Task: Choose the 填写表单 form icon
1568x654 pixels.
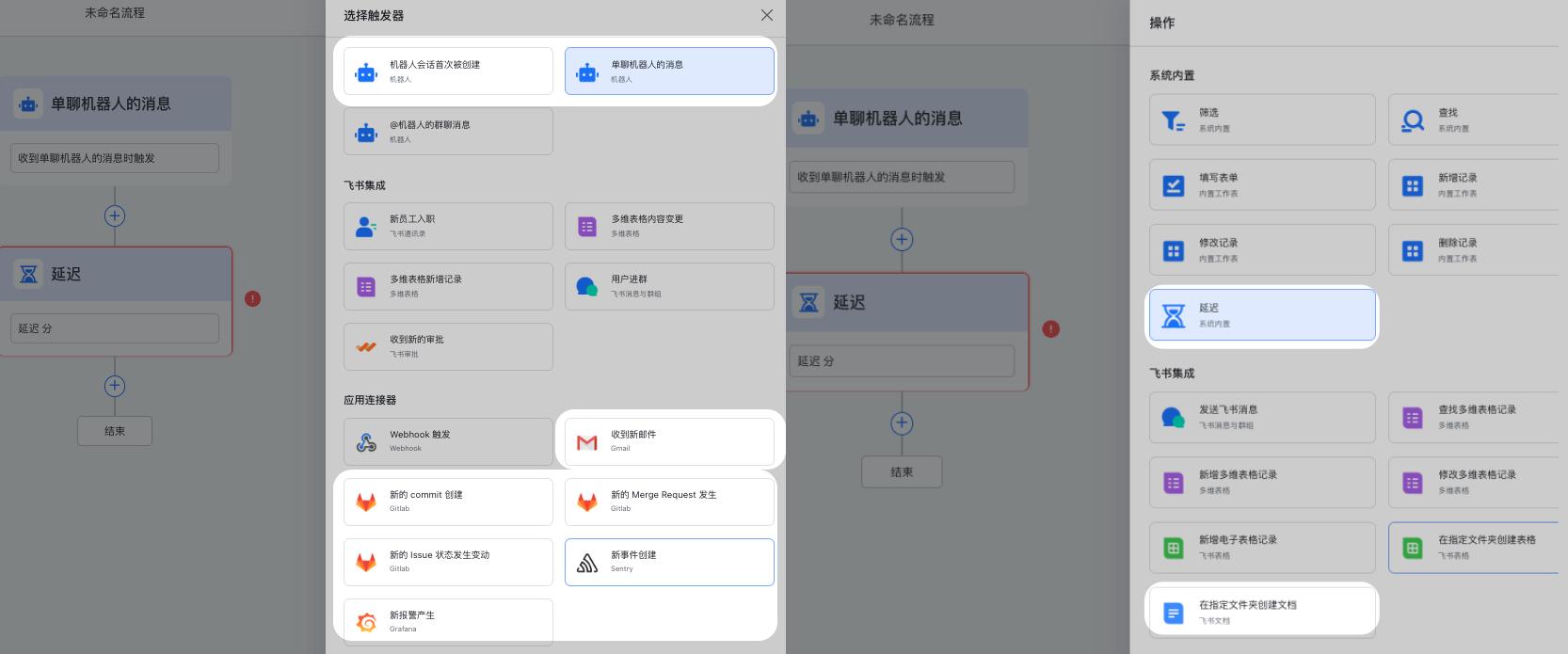Action: (1174, 185)
